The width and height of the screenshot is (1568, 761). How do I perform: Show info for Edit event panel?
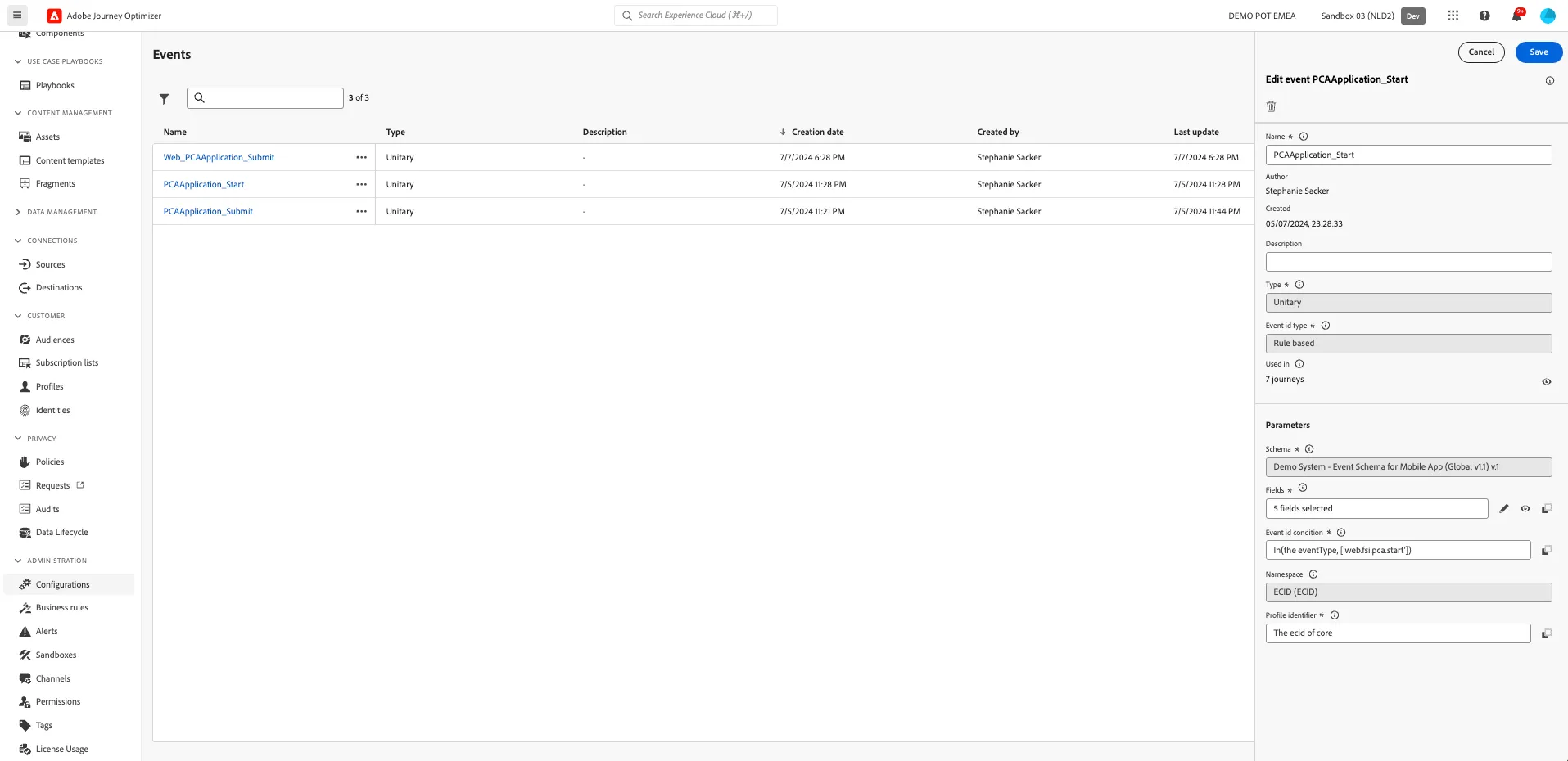(x=1549, y=81)
